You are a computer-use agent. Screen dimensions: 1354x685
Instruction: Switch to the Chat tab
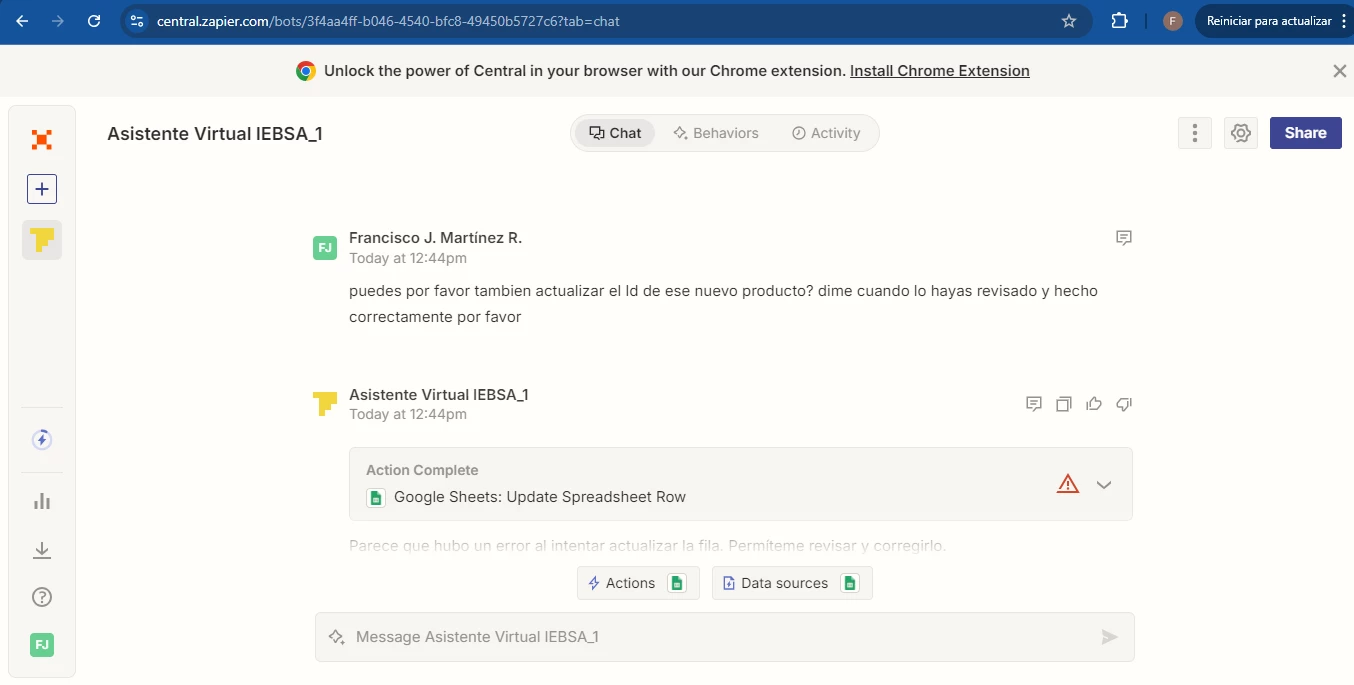coord(615,133)
